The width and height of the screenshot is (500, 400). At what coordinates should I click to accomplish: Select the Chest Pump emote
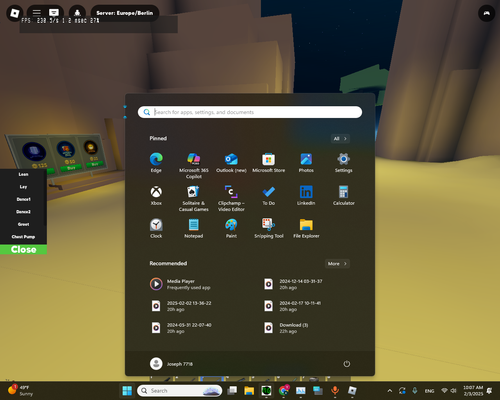point(23,237)
